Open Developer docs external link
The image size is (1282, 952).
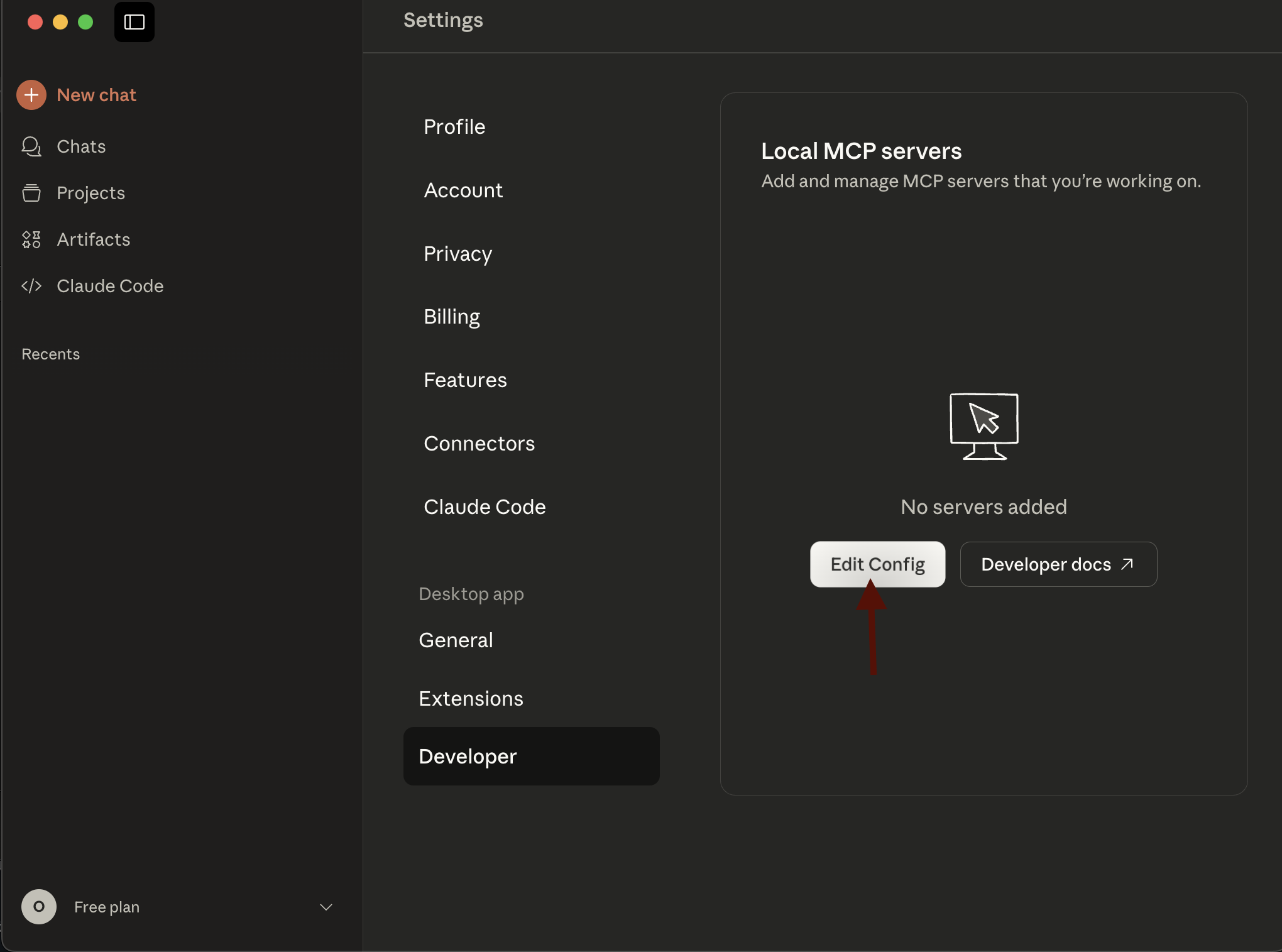[x=1058, y=564]
